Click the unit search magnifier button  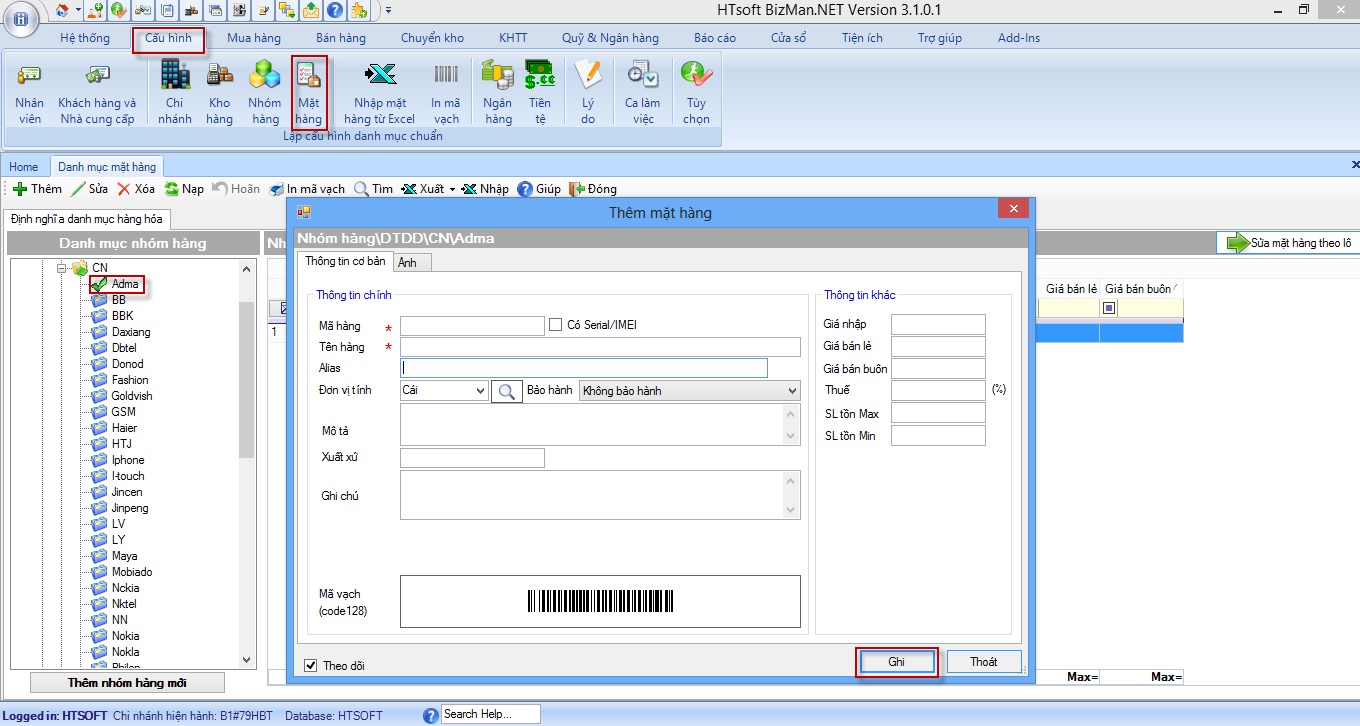pyautogui.click(x=507, y=391)
